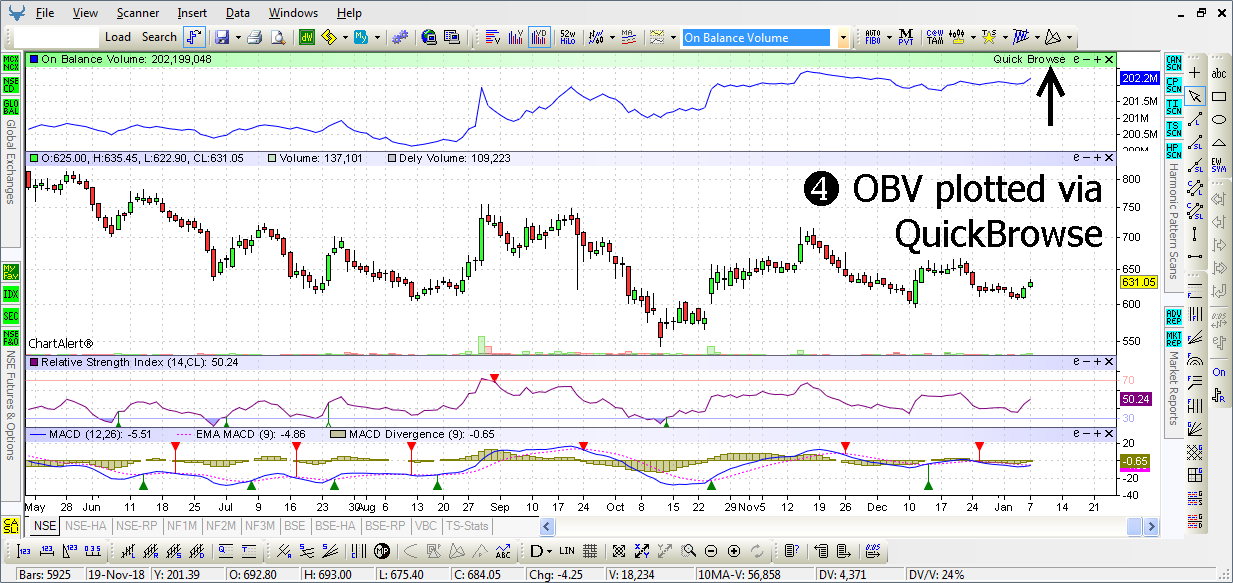Click the MCX NCX exchange icon

(x=11, y=63)
